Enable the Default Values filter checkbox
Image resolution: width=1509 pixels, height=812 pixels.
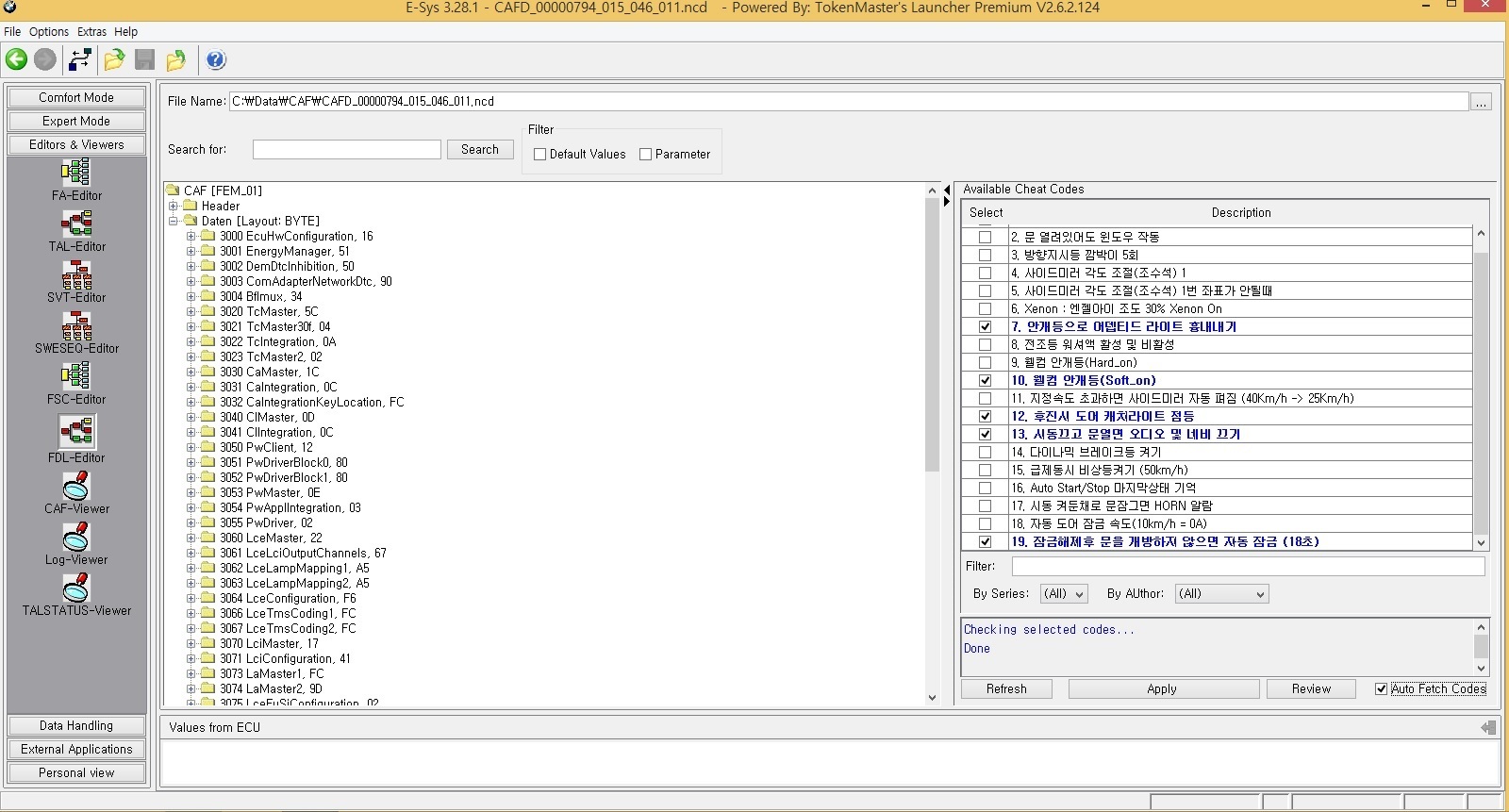pos(539,154)
